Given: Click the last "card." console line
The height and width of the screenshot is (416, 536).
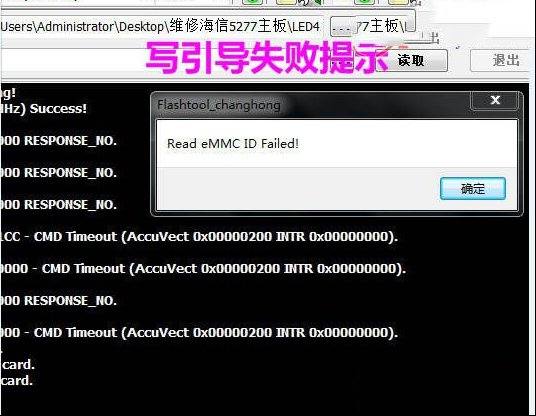Looking at the screenshot, I should point(17,380).
